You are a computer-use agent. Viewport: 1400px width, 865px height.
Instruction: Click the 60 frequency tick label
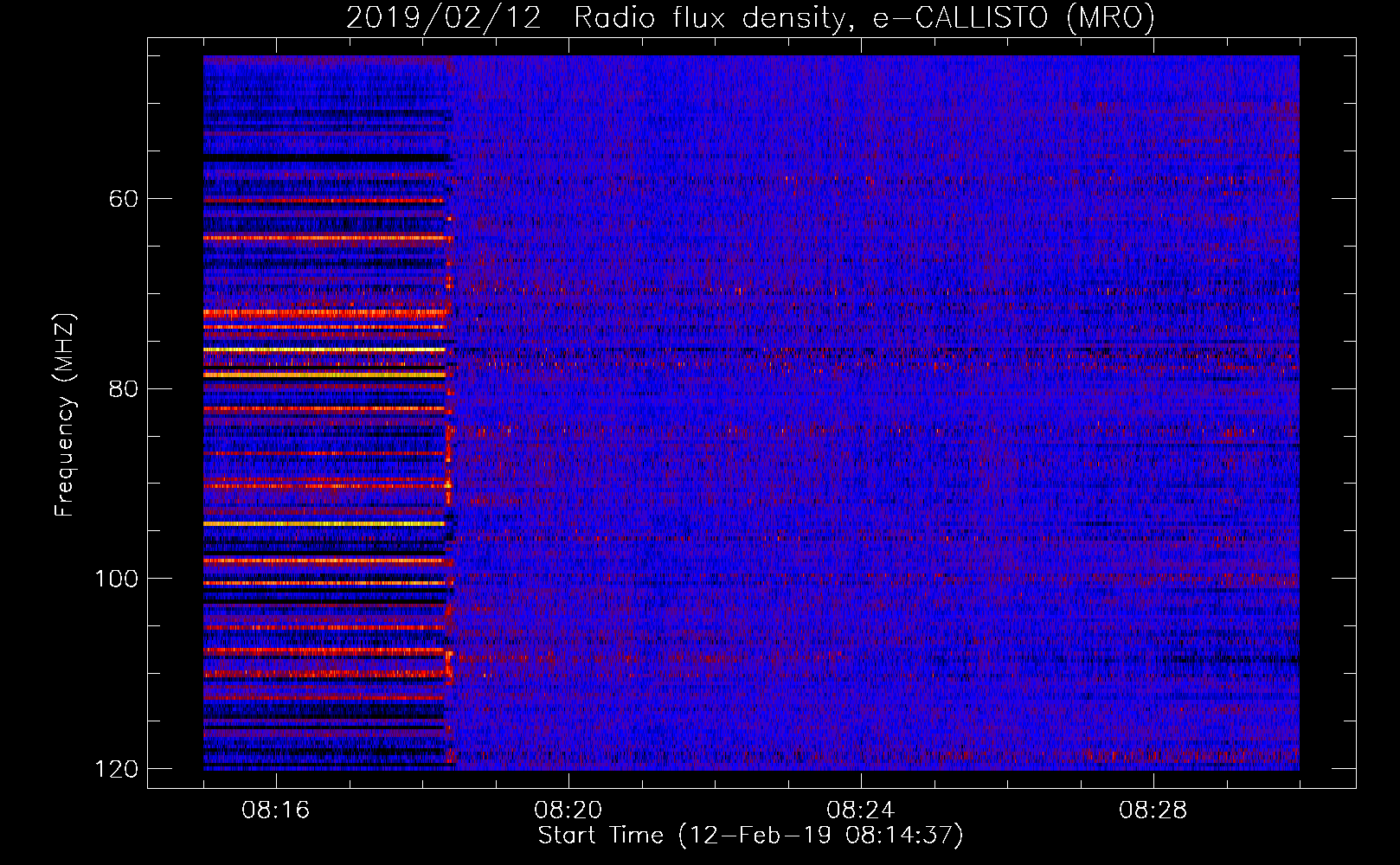[x=124, y=199]
